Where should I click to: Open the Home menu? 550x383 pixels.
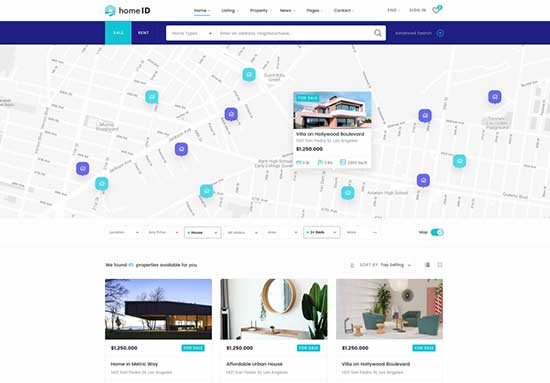coord(202,11)
